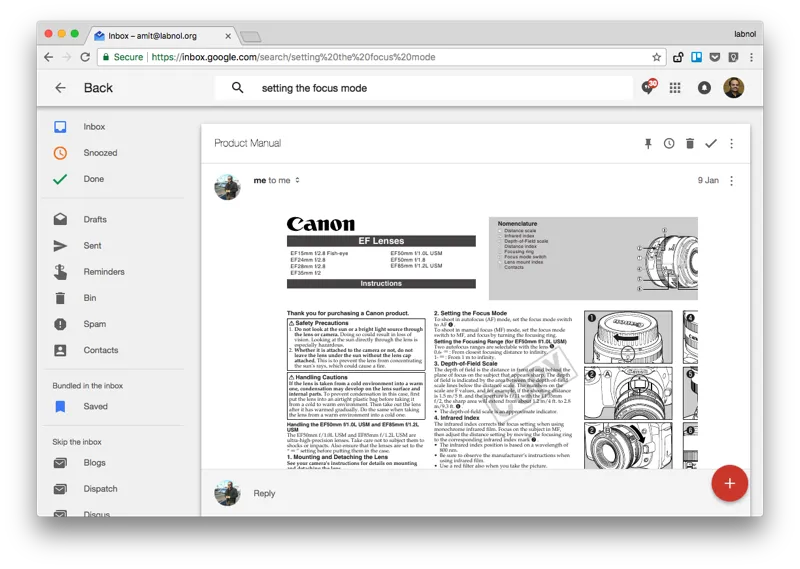Viewport: 800px width, 569px height.
Task: Click the Back arrow
Action: pos(61,88)
